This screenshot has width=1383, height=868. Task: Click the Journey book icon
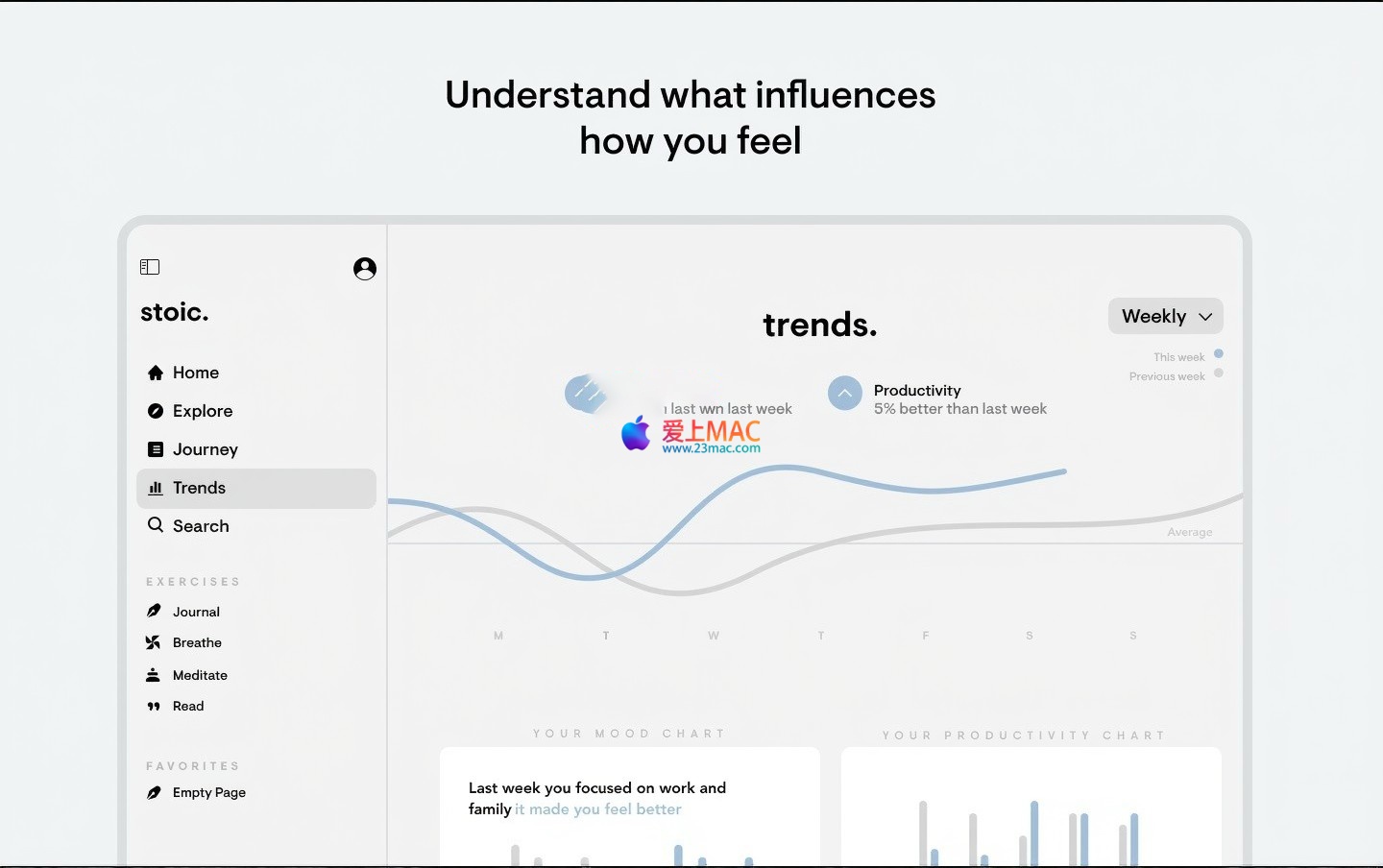156,449
